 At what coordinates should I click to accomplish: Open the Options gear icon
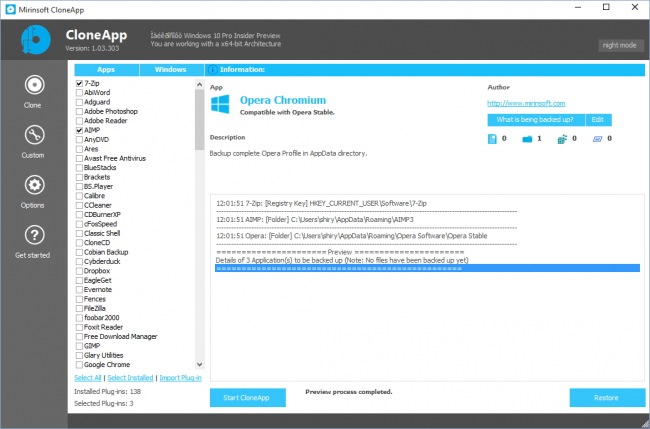34,185
